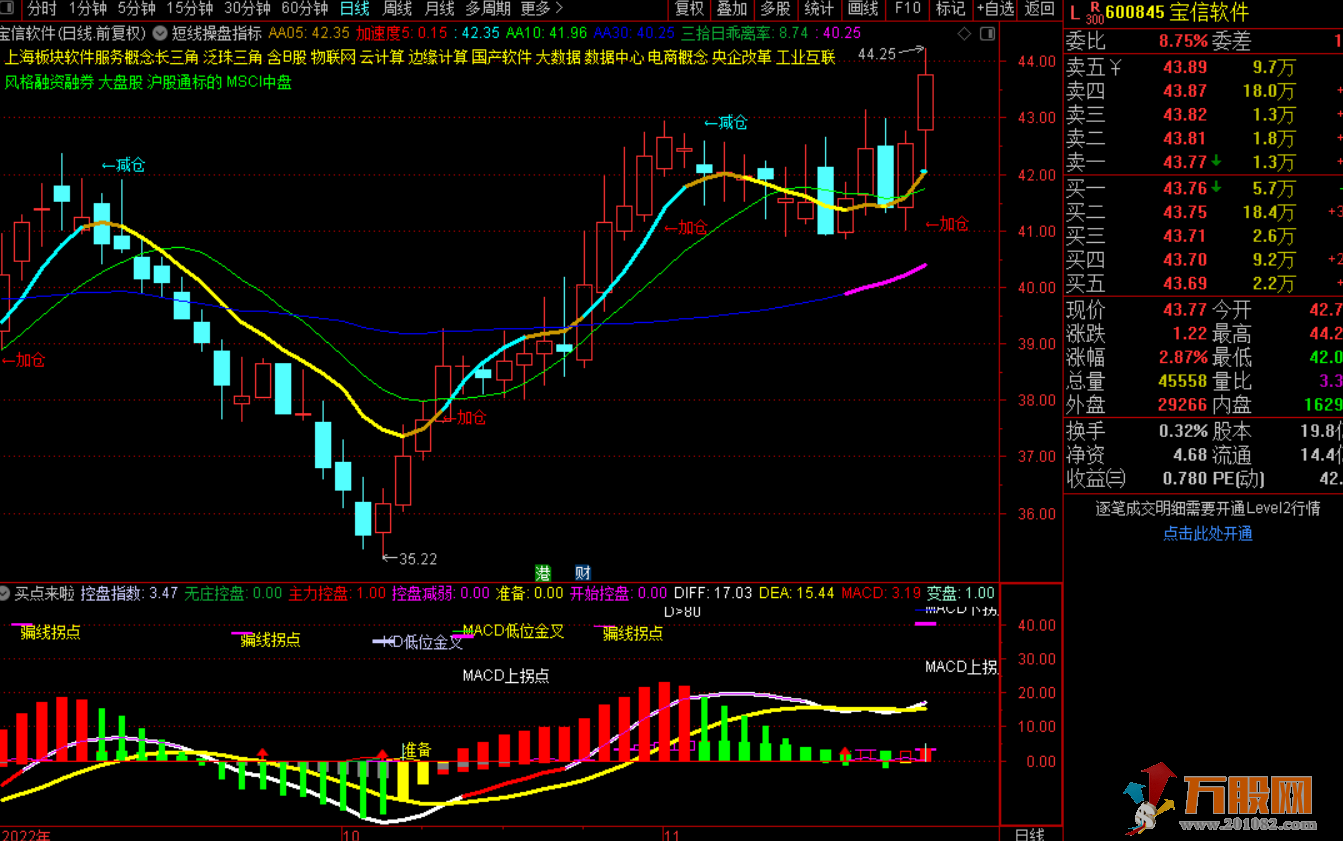The image size is (1343, 841).
Task: Open the 统计 statistics button
Action: click(819, 9)
